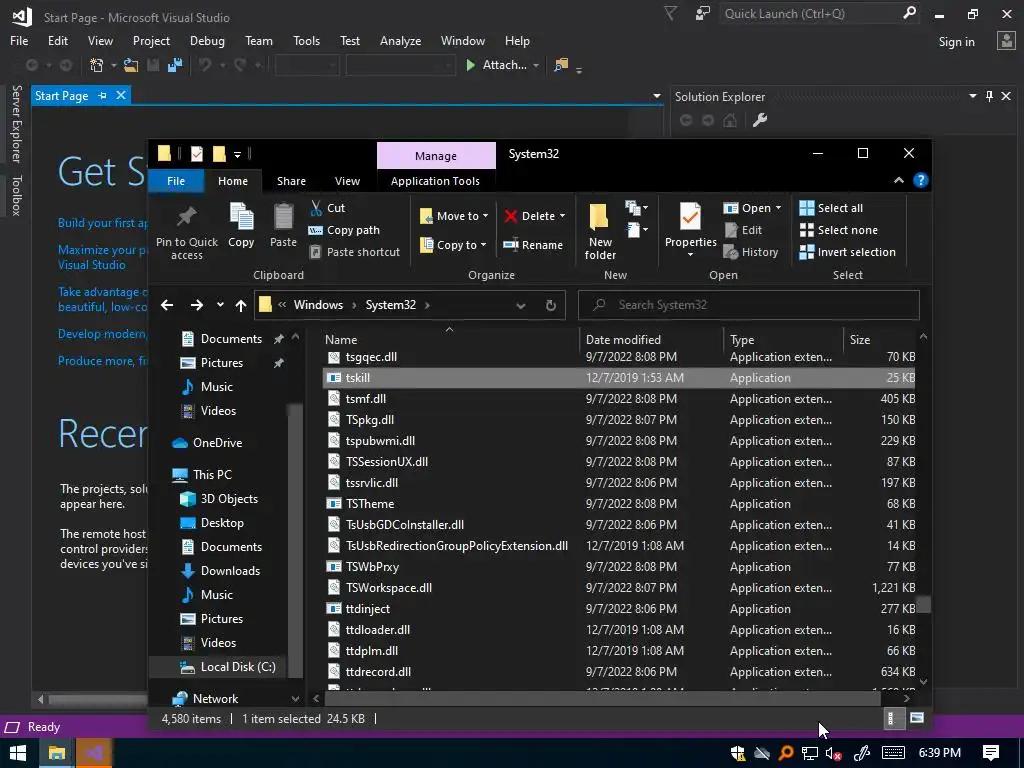This screenshot has height=768, width=1024.
Task: Click file list vertical scrollbar thumb
Action: click(x=923, y=604)
